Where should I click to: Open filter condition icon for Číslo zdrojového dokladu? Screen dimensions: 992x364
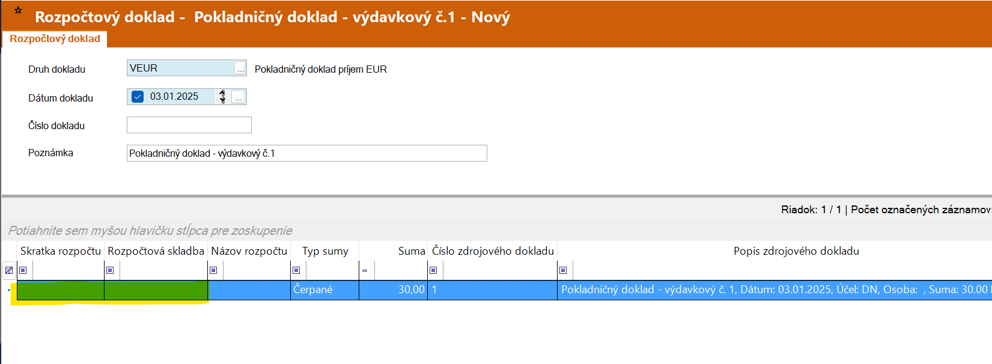[433, 270]
